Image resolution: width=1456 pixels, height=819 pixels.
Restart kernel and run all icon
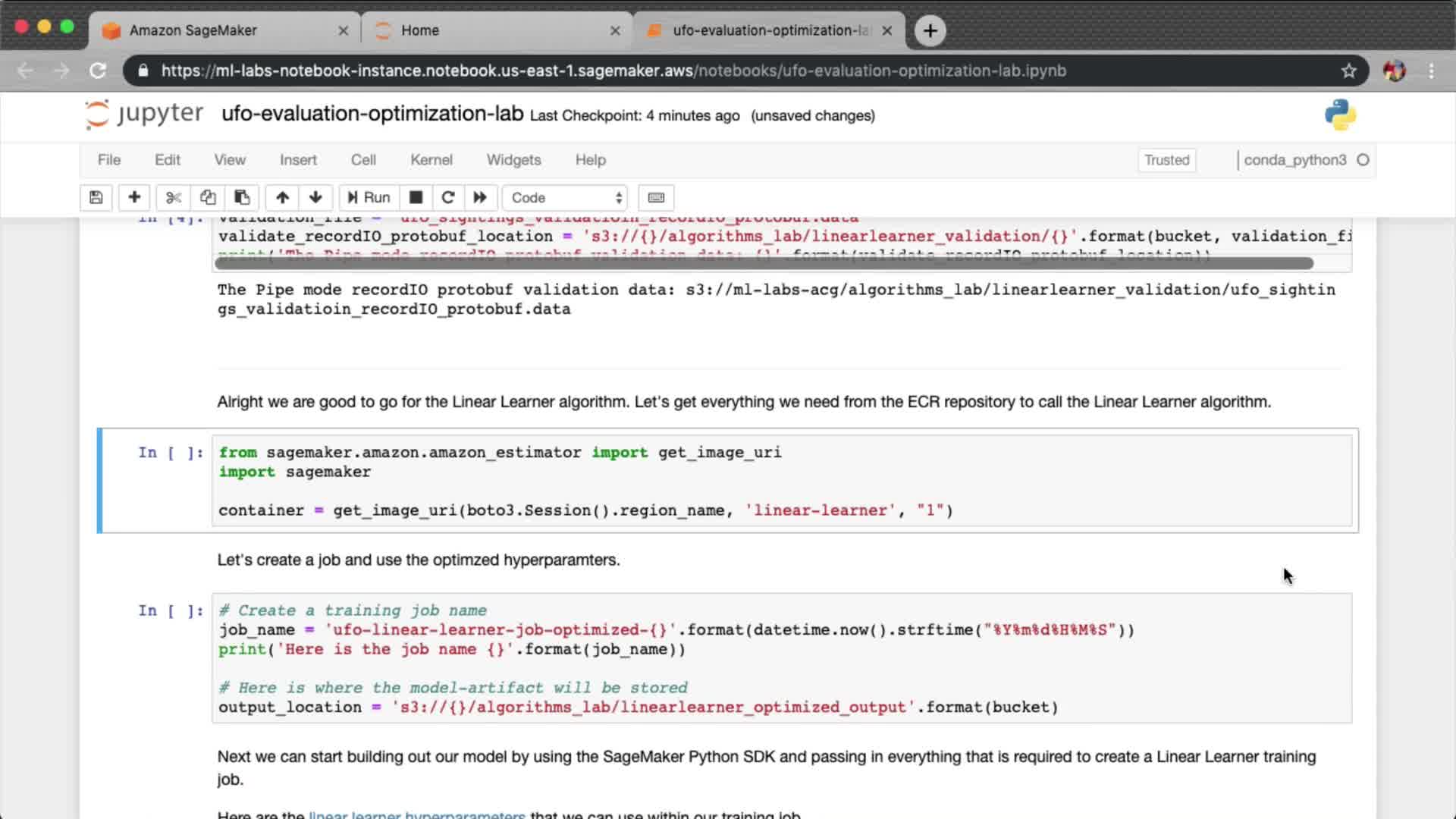click(480, 198)
